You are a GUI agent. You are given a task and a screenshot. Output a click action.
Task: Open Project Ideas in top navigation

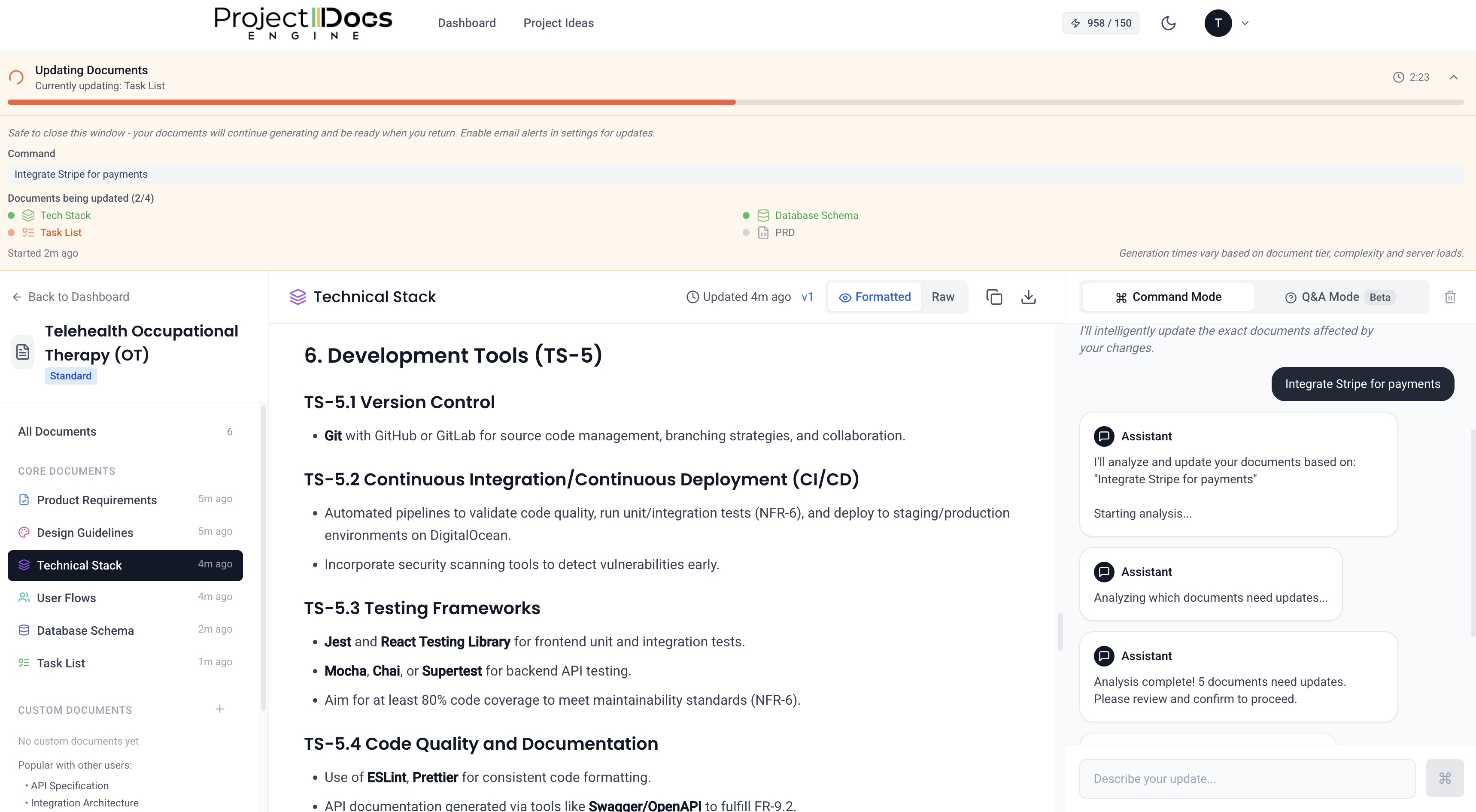point(558,23)
